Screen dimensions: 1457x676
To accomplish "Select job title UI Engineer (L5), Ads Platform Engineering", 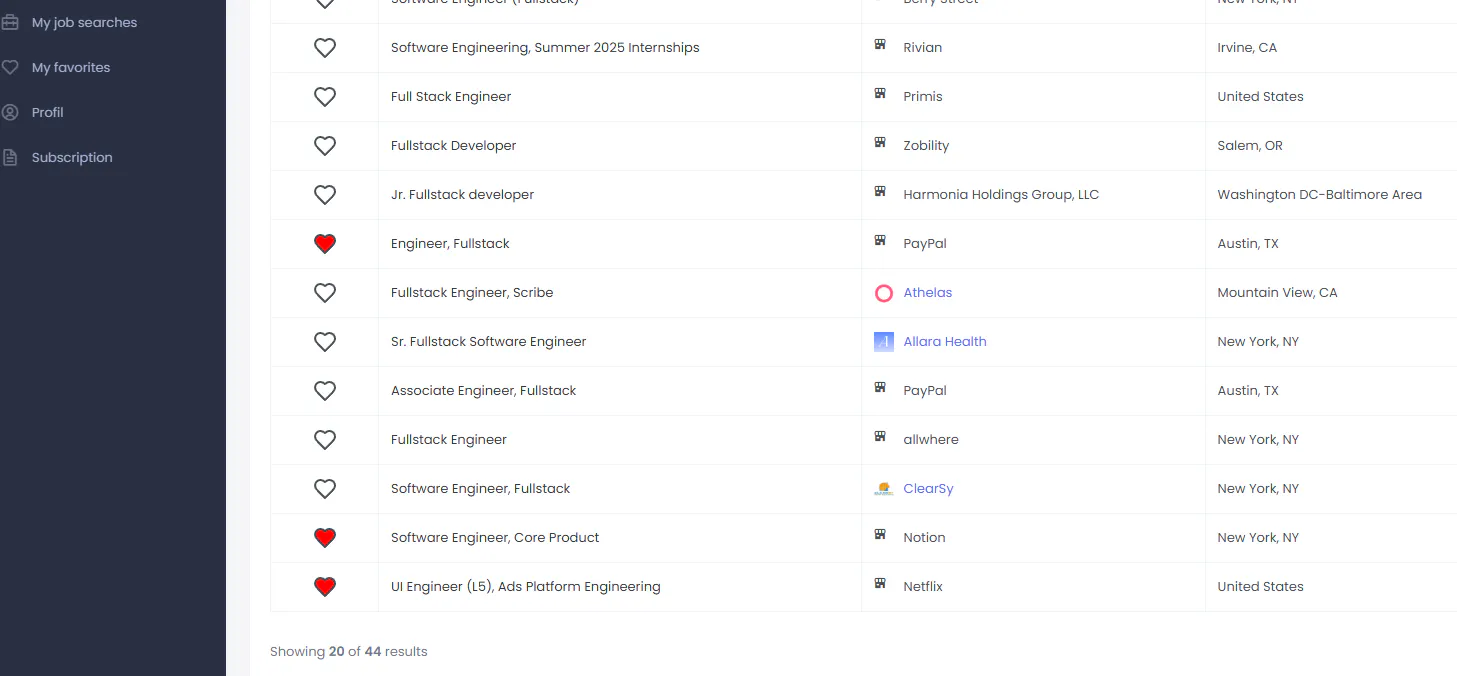I will (526, 586).
